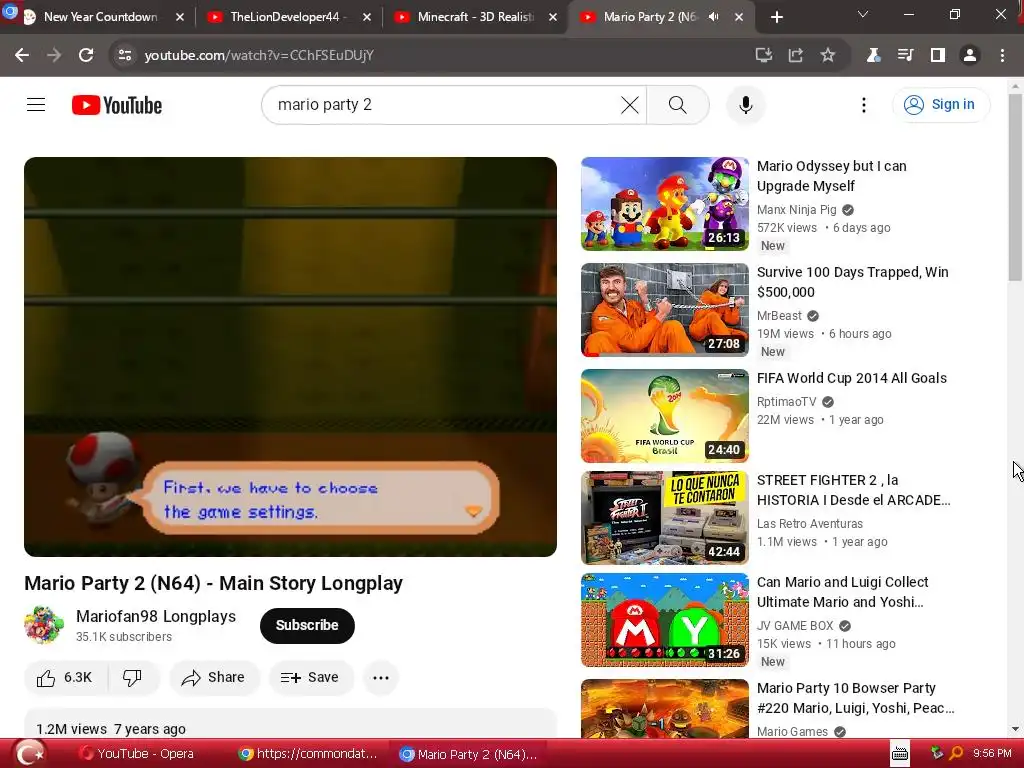Toggle the browser side panel icon
Image resolution: width=1024 pixels, height=768 pixels.
[938, 56]
